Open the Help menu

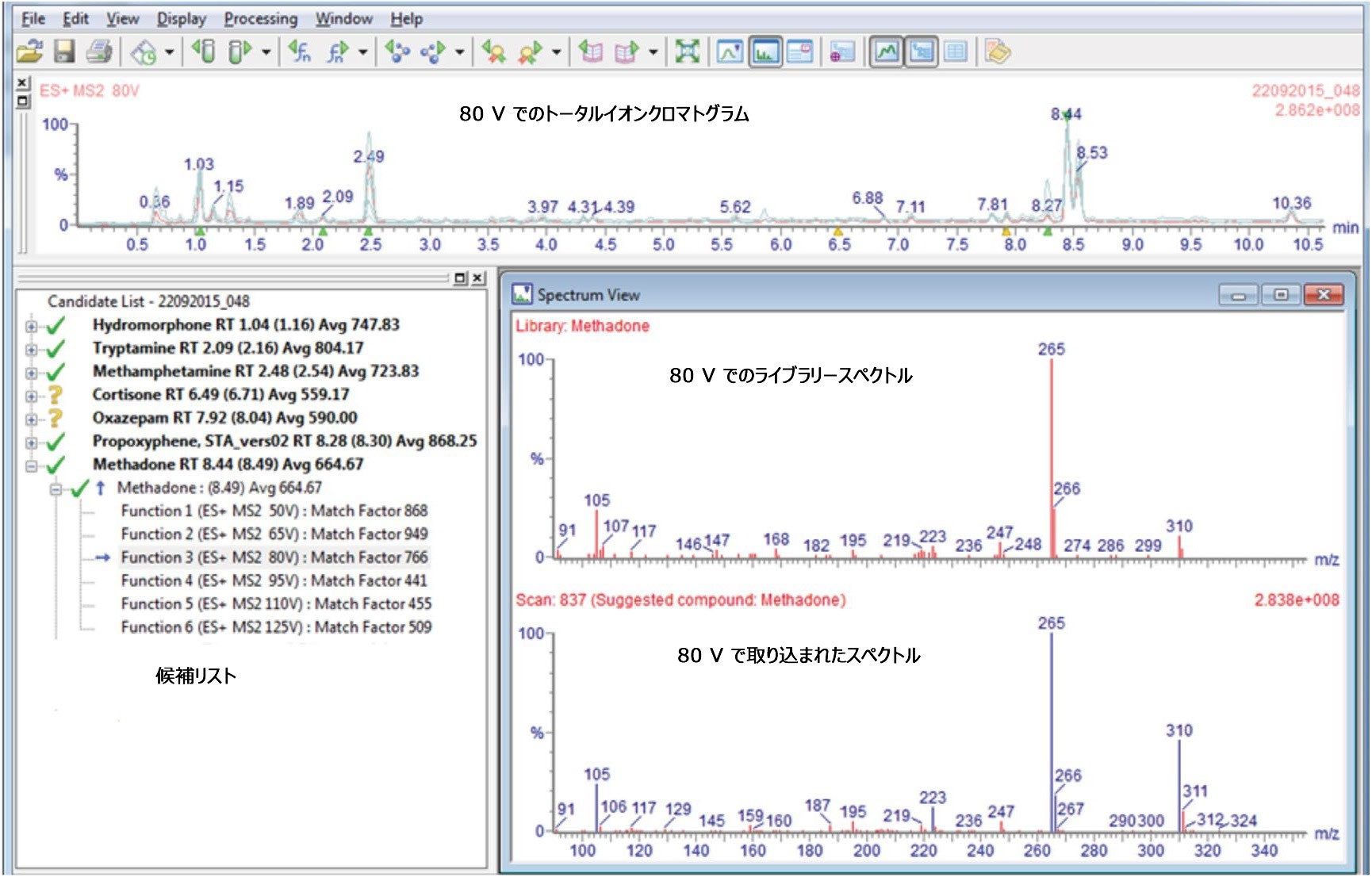coord(407,18)
